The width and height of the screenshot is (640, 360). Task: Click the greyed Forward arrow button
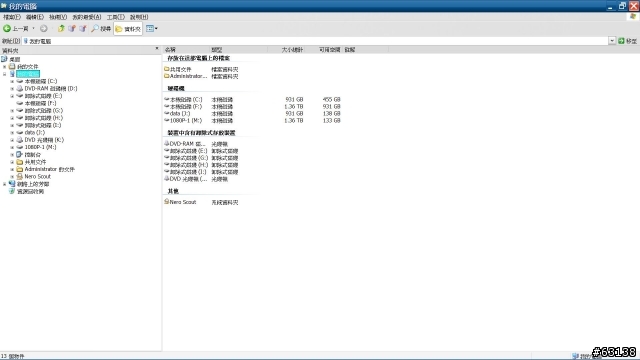pyautogui.click(x=44, y=29)
